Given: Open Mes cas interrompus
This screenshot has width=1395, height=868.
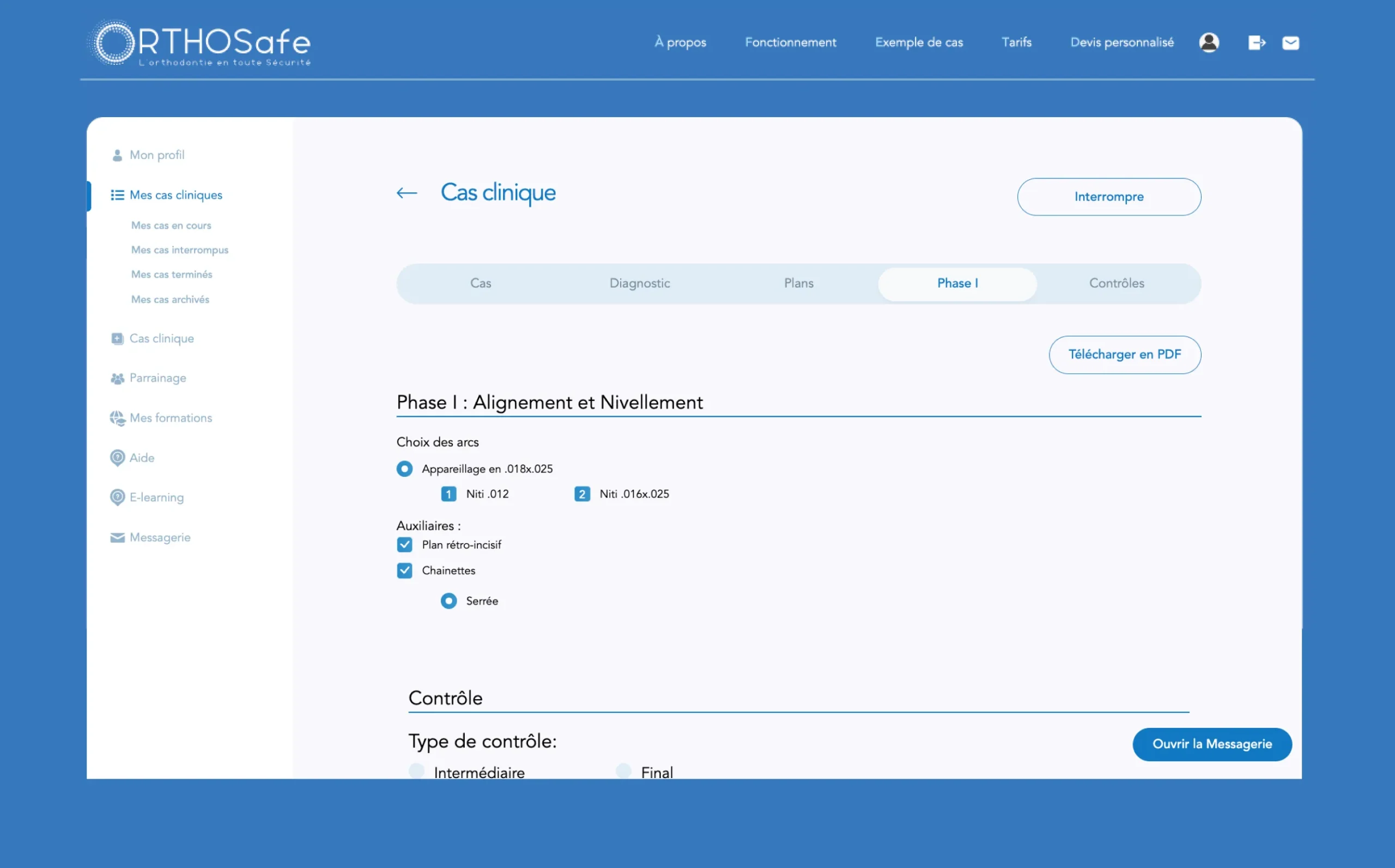Looking at the screenshot, I should pyautogui.click(x=180, y=250).
